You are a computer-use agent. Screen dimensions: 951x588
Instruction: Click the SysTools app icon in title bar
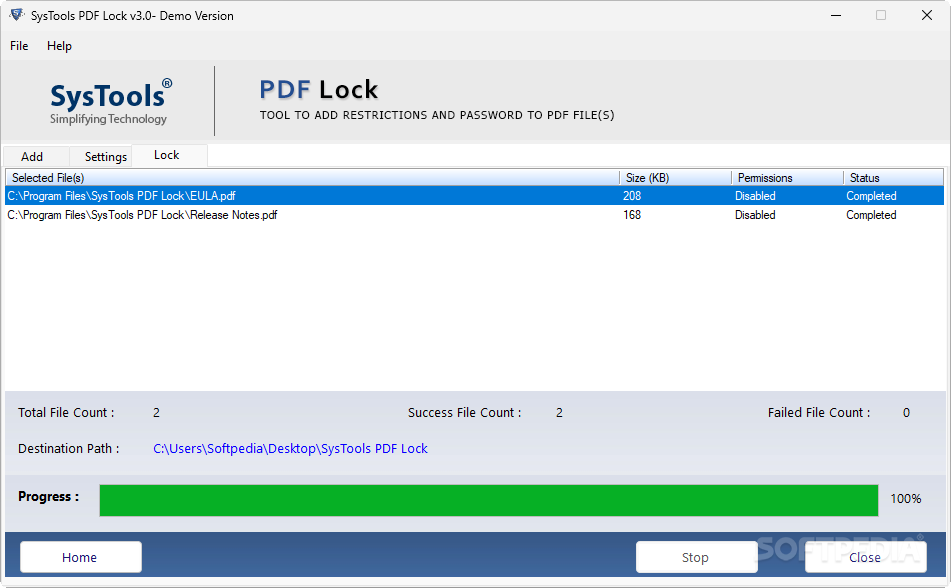pyautogui.click(x=16, y=15)
